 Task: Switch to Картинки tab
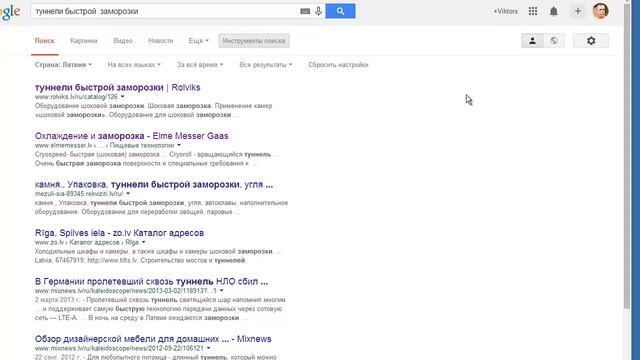[84, 41]
